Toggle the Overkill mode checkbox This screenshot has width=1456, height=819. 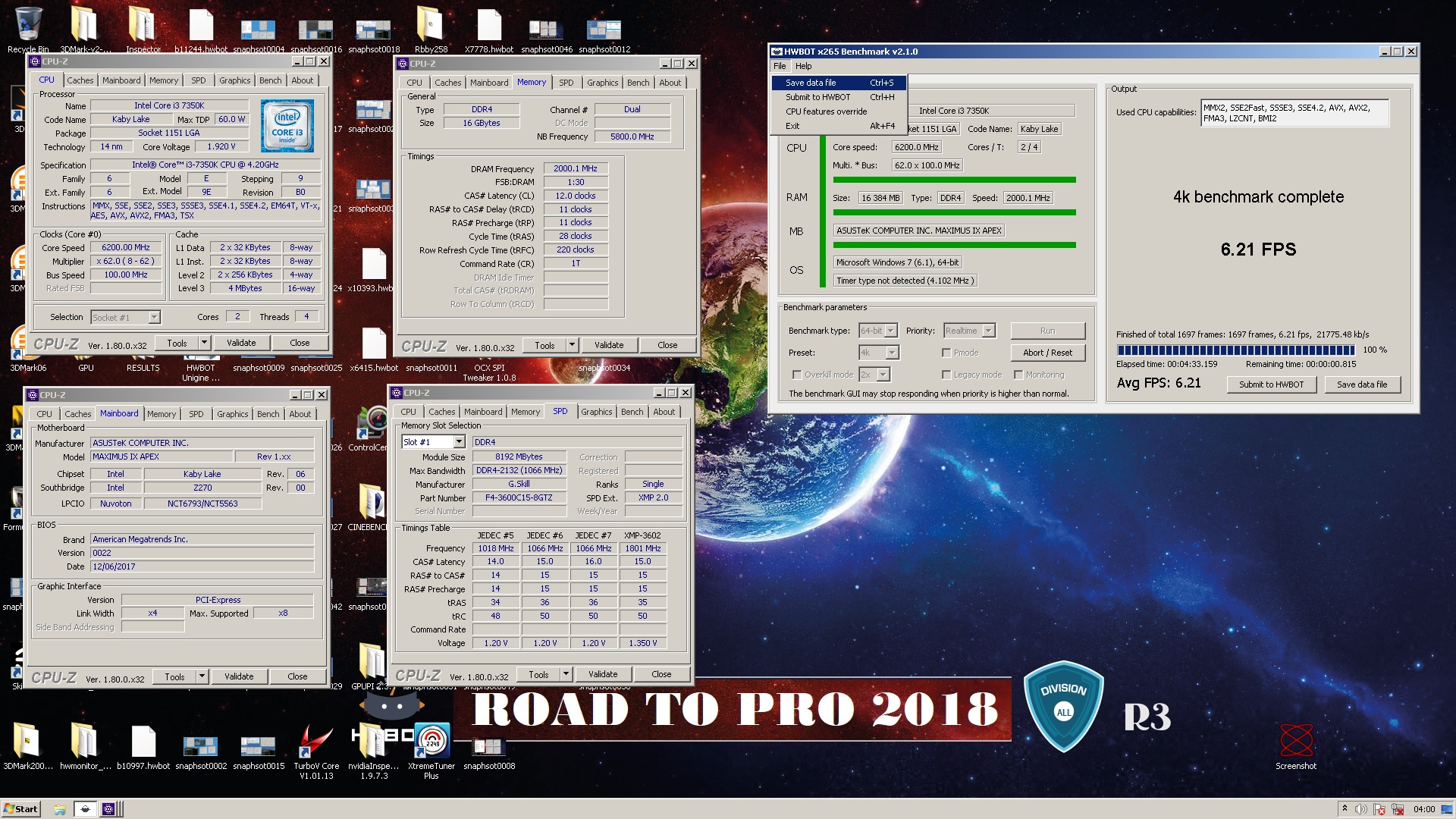click(x=797, y=375)
